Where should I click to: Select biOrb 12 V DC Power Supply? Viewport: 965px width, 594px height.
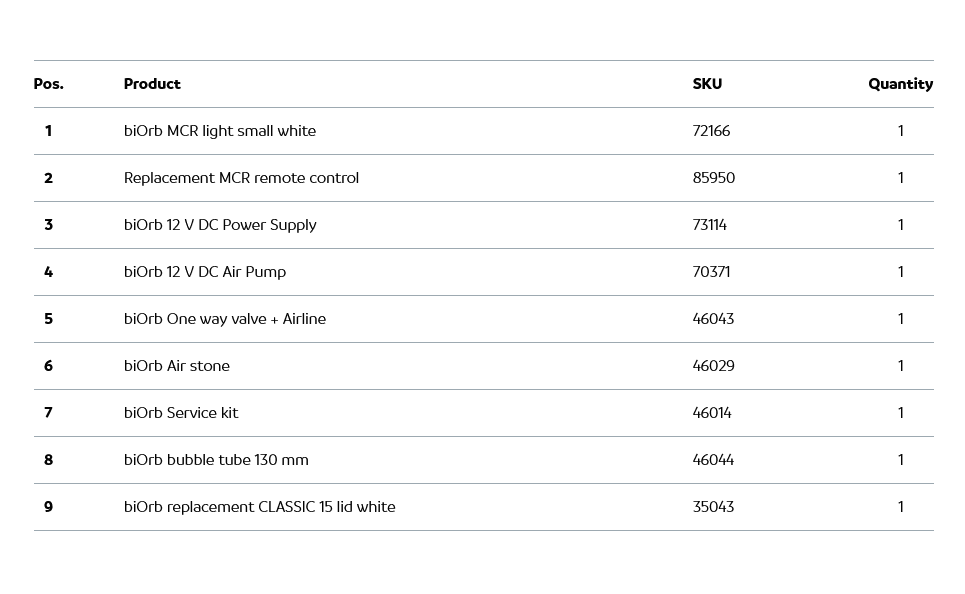220,225
